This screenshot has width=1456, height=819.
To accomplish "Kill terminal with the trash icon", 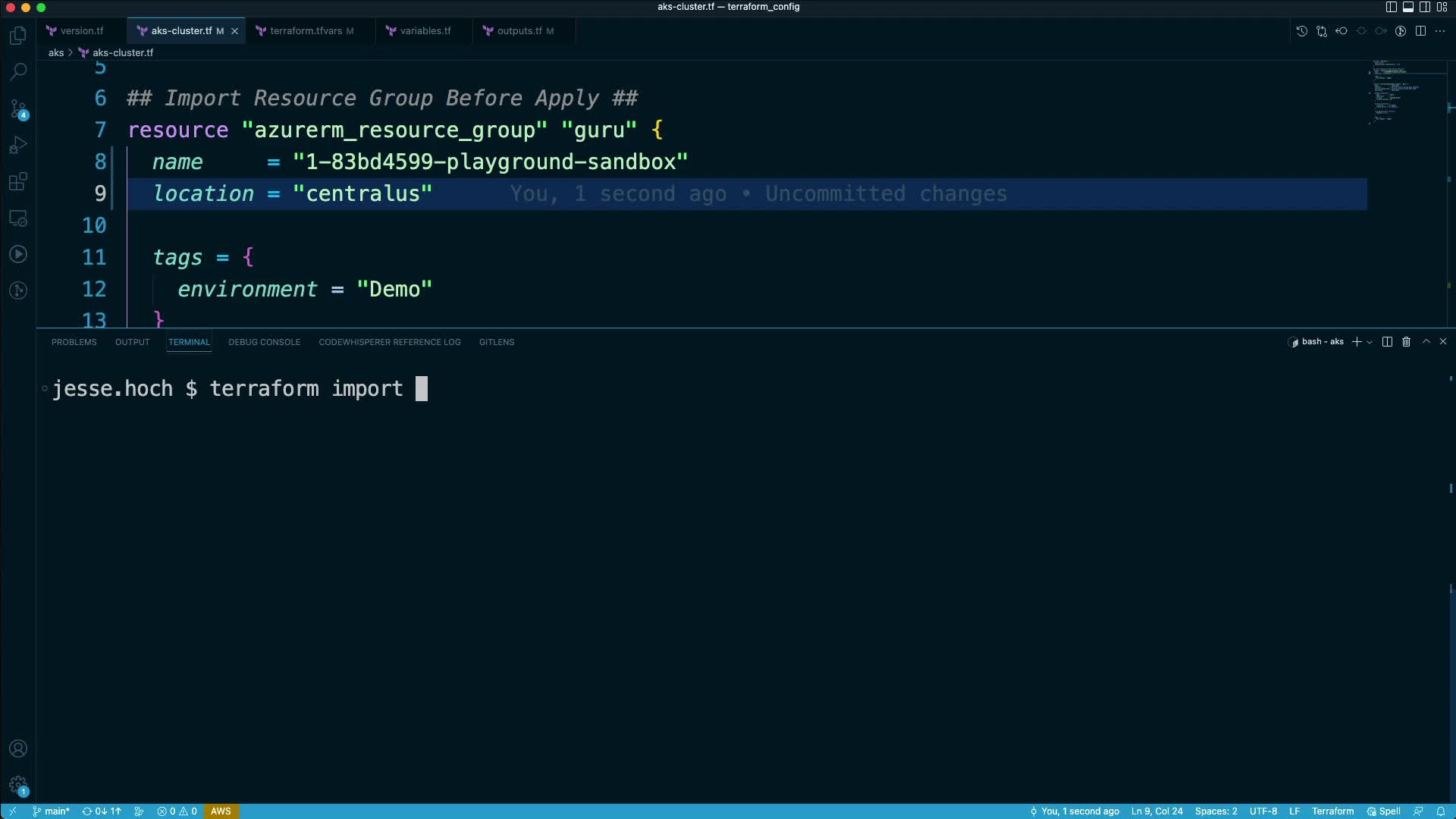I will tap(1406, 342).
